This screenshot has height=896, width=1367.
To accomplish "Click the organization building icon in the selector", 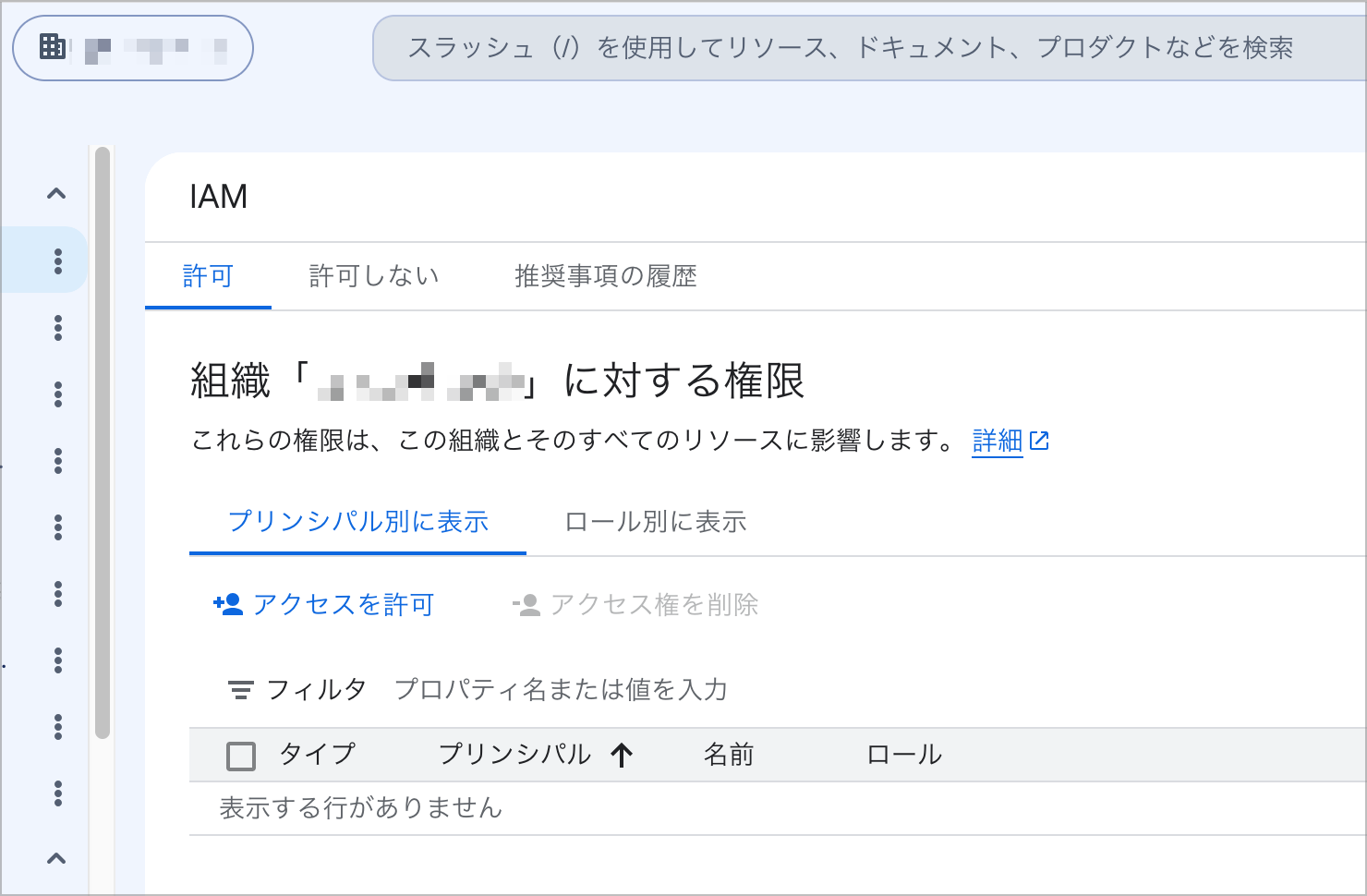I will tap(53, 46).
